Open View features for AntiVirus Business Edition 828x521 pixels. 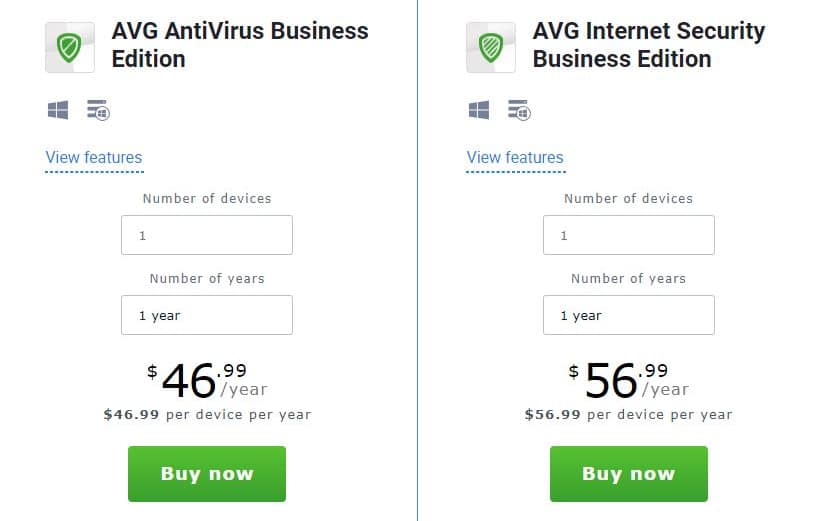coord(94,157)
